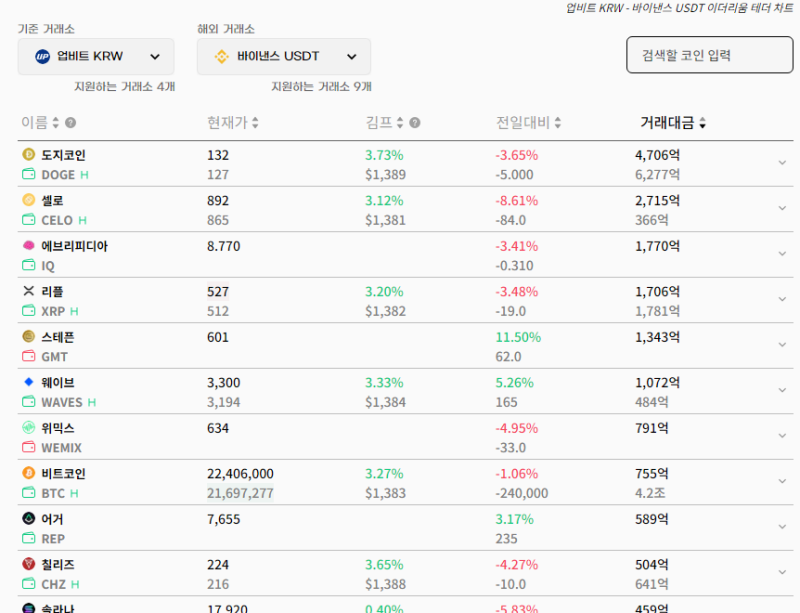Expand the 스테픈 row chevron
Viewport: 800px width, 613px height.
pos(782,345)
